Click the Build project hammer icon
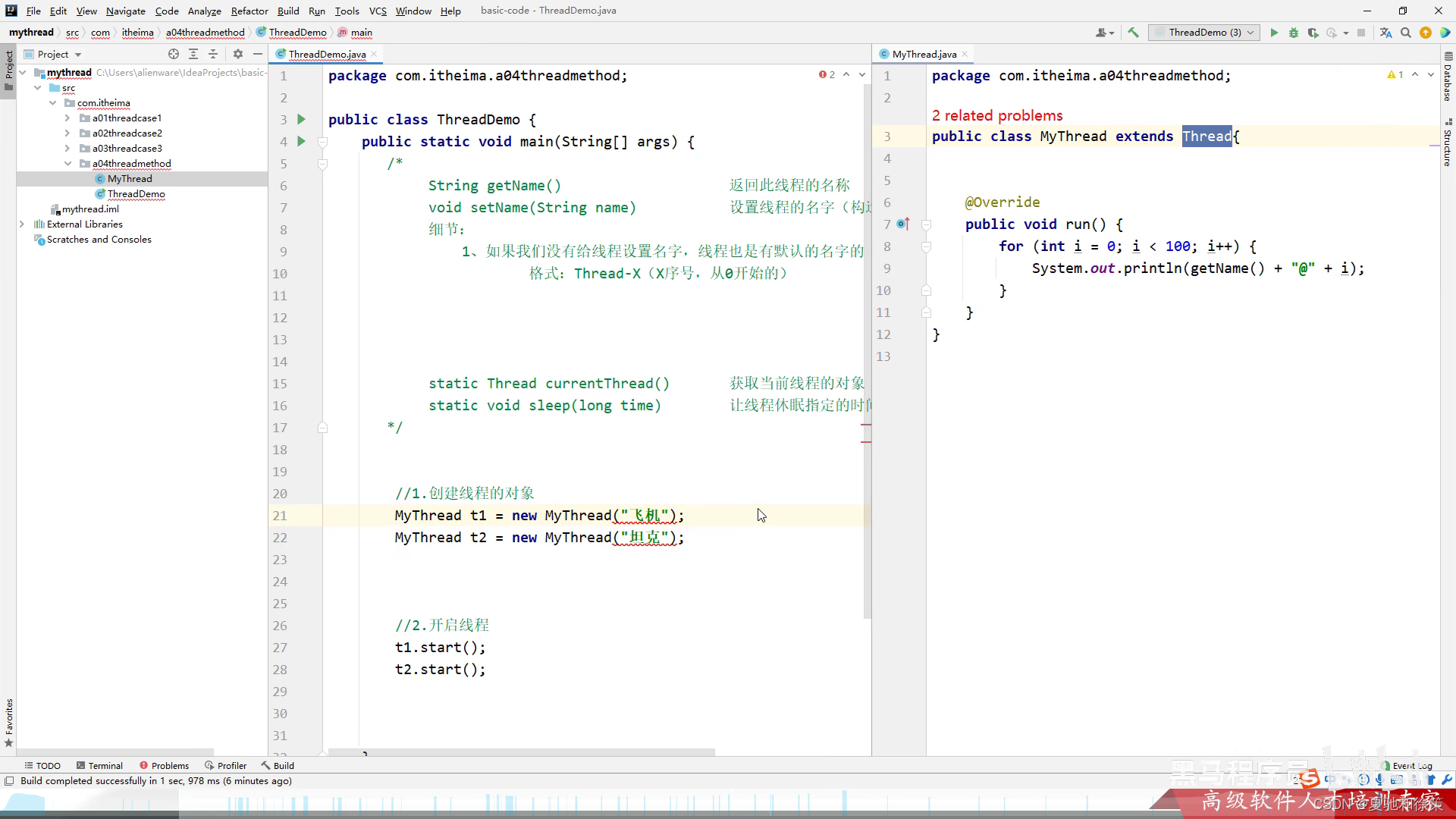Screen dimensions: 1456x819 (x=1133, y=33)
